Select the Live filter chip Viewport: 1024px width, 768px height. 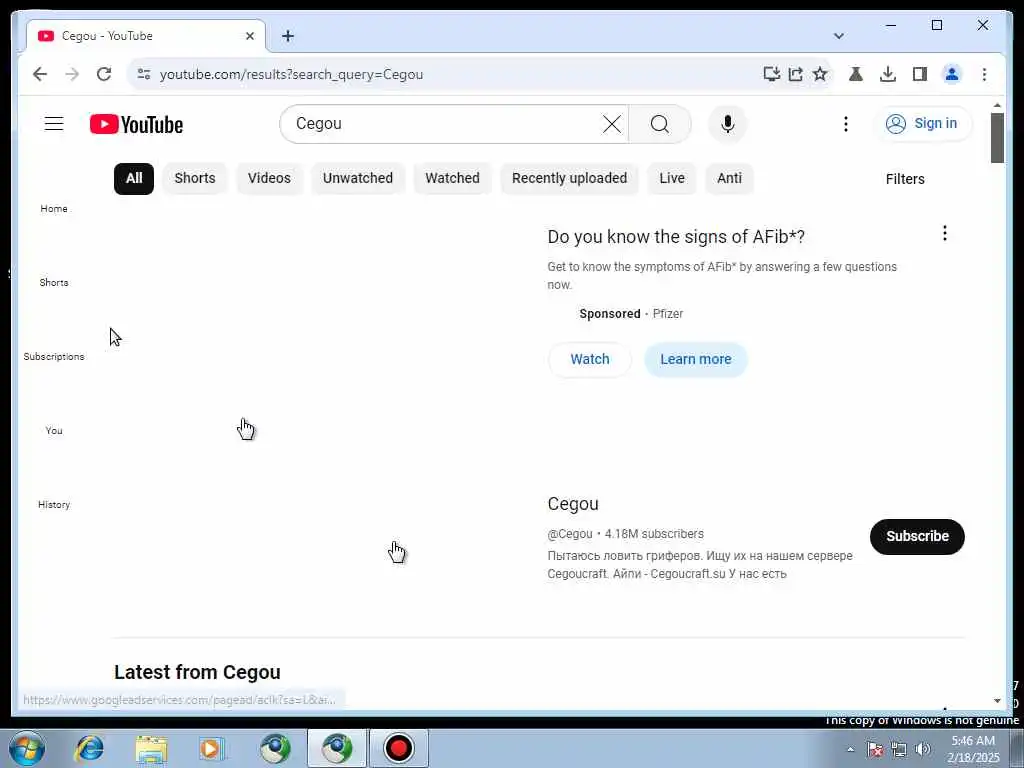click(672, 178)
